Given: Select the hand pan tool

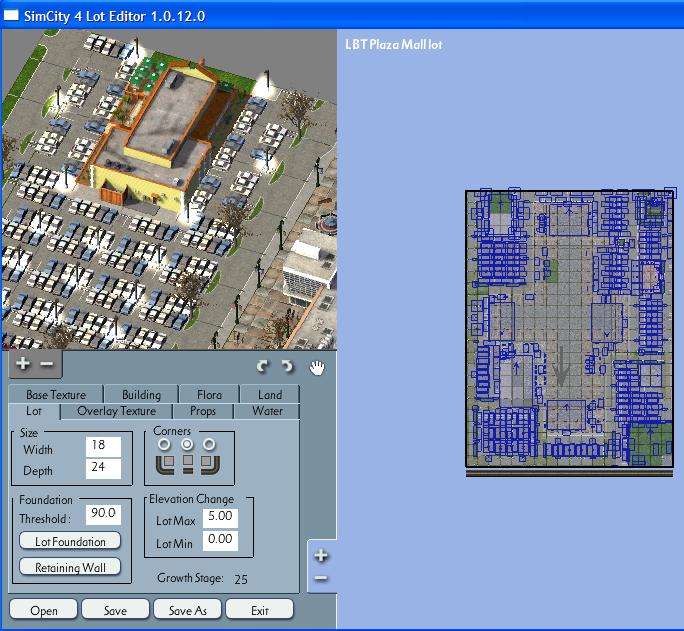Looking at the screenshot, I should tap(317, 368).
